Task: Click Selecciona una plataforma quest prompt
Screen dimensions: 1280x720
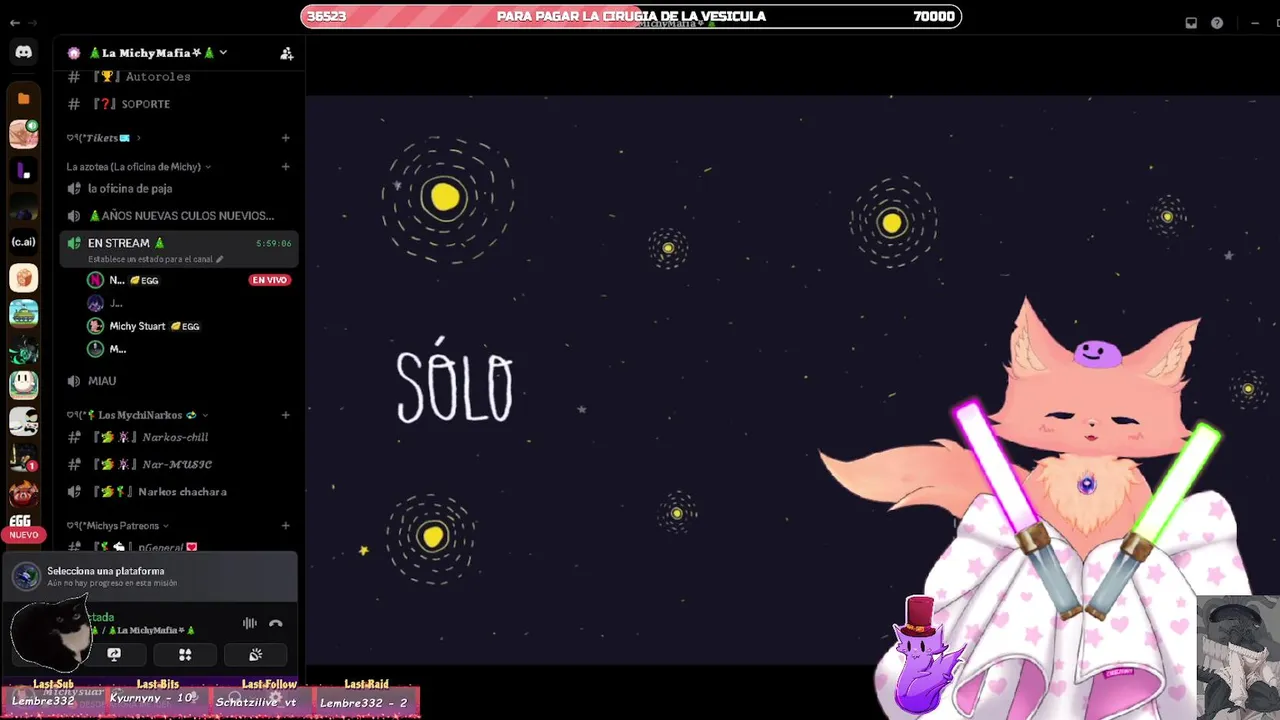Action: point(106,571)
